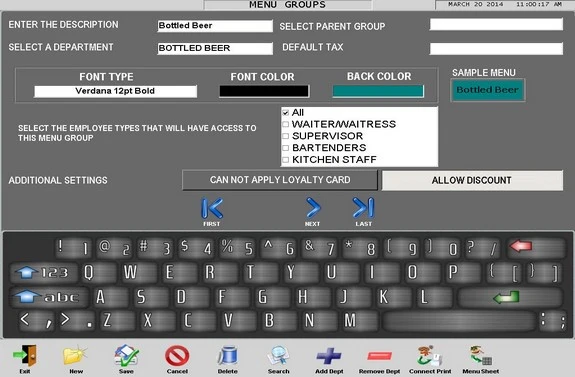Check the WAITER/WAITRESS checkbox
The image size is (575, 377).
(285, 124)
